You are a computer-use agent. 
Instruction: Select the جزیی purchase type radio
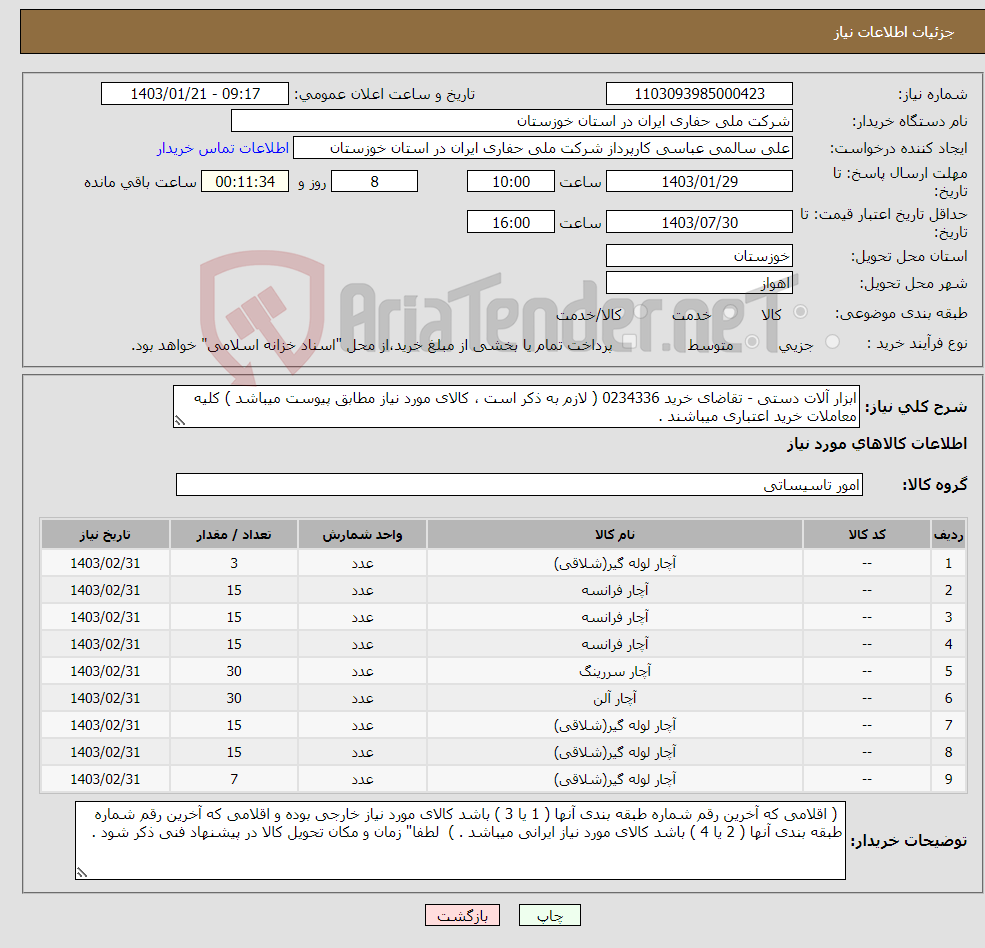(x=832, y=342)
